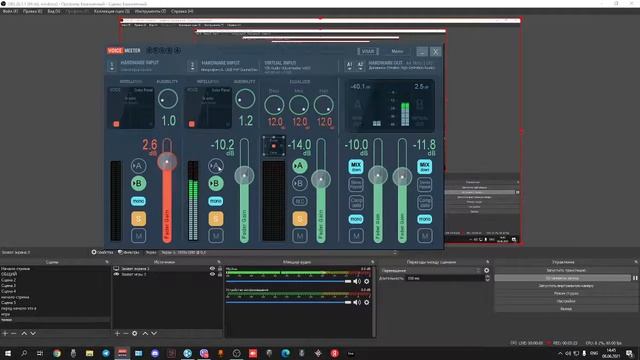Mute the first audio mixer channel speaker

pos(357,281)
